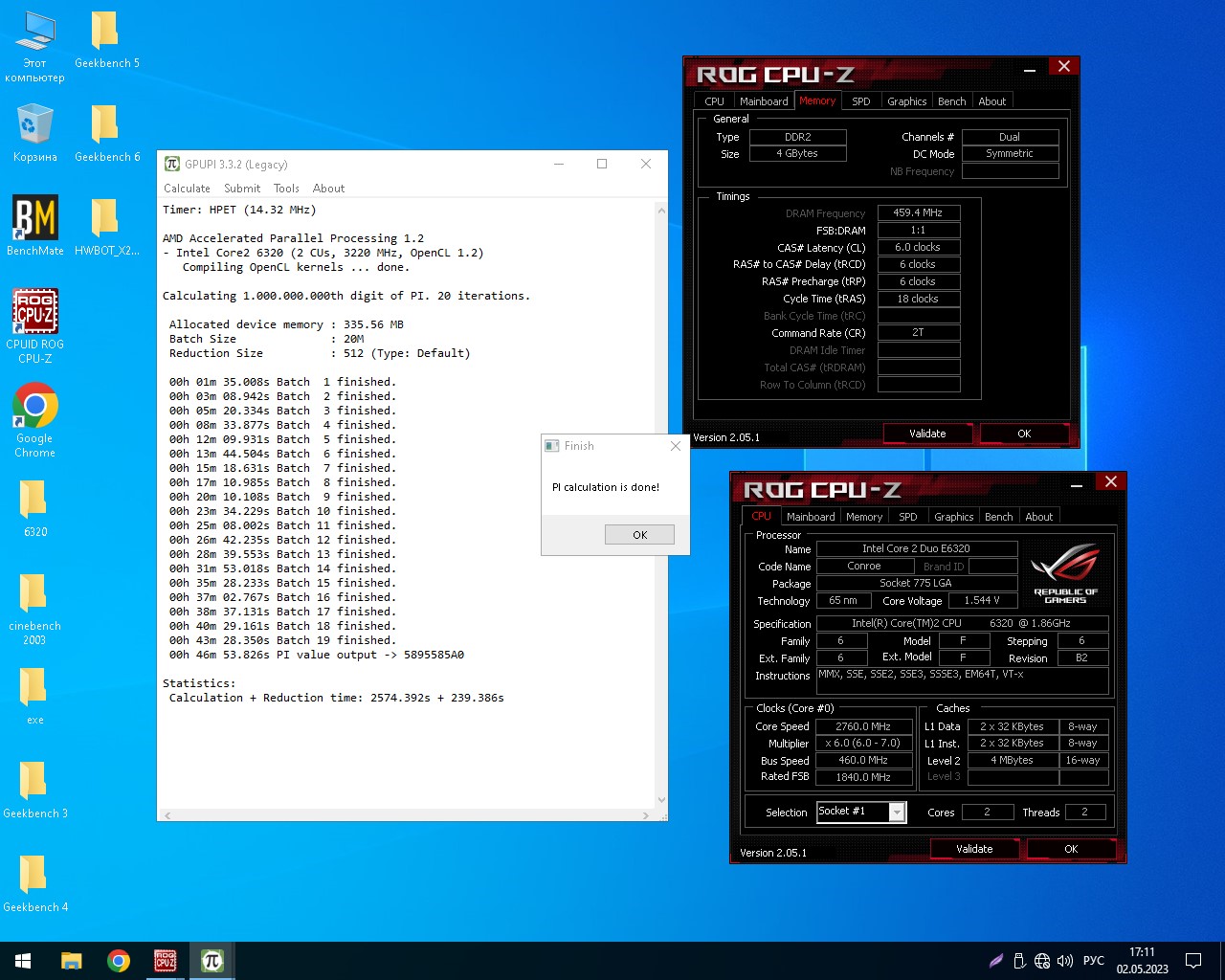Close the Finish dialog with X
Screen dimensions: 1225x980
pyautogui.click(x=676, y=446)
